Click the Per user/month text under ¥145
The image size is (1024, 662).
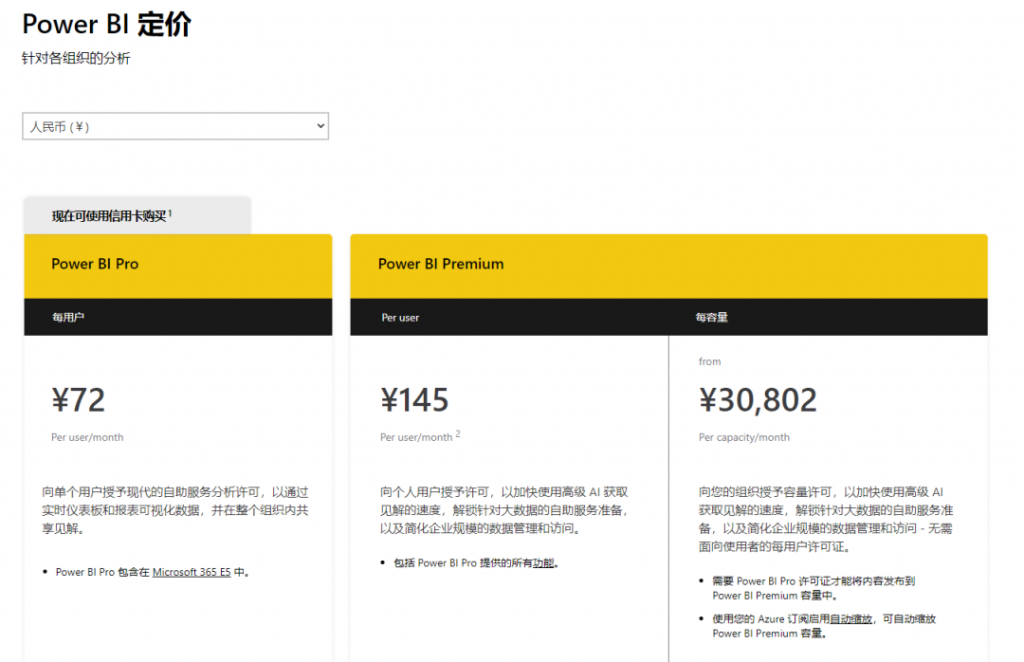(x=416, y=437)
